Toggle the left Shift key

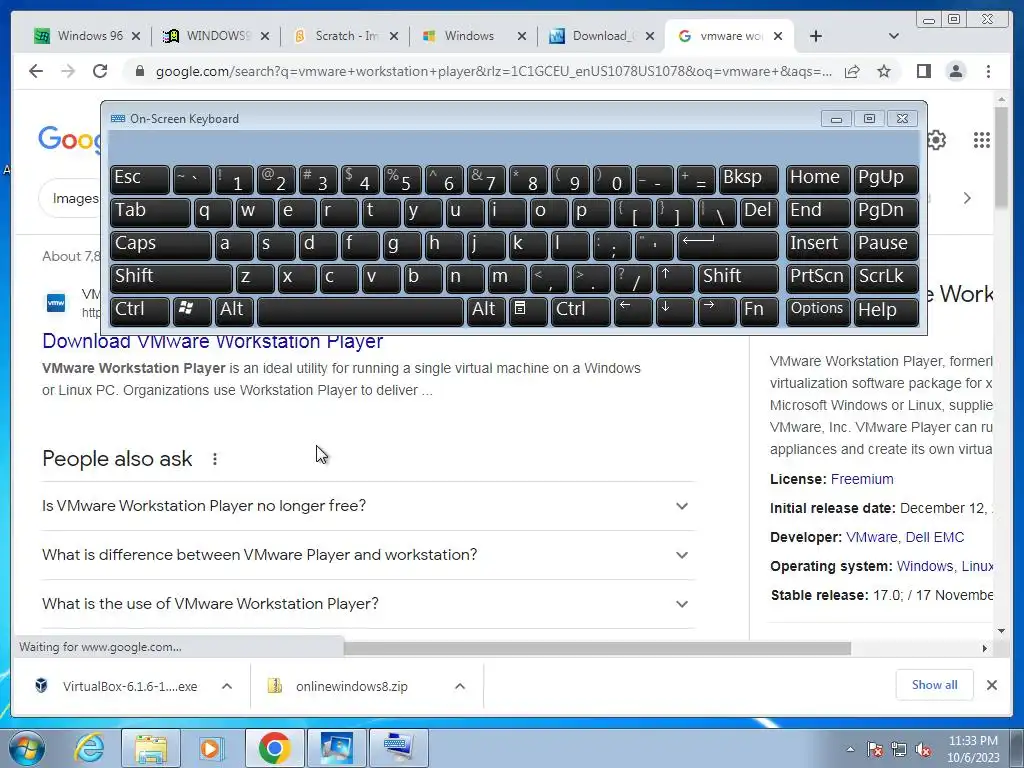[x=171, y=278]
